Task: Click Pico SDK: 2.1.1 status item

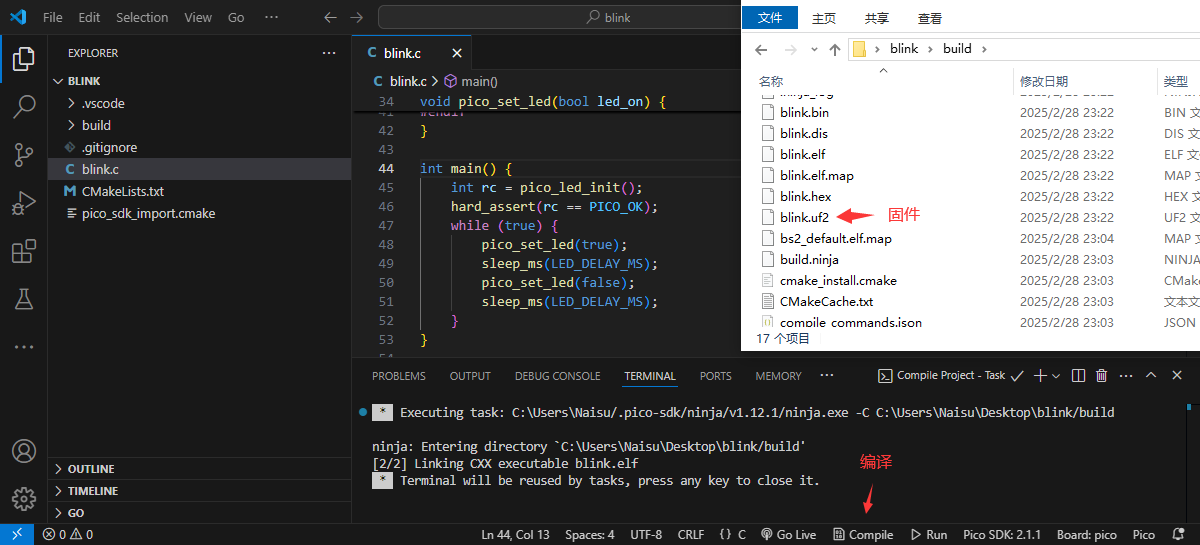Action: pyautogui.click(x=1002, y=535)
